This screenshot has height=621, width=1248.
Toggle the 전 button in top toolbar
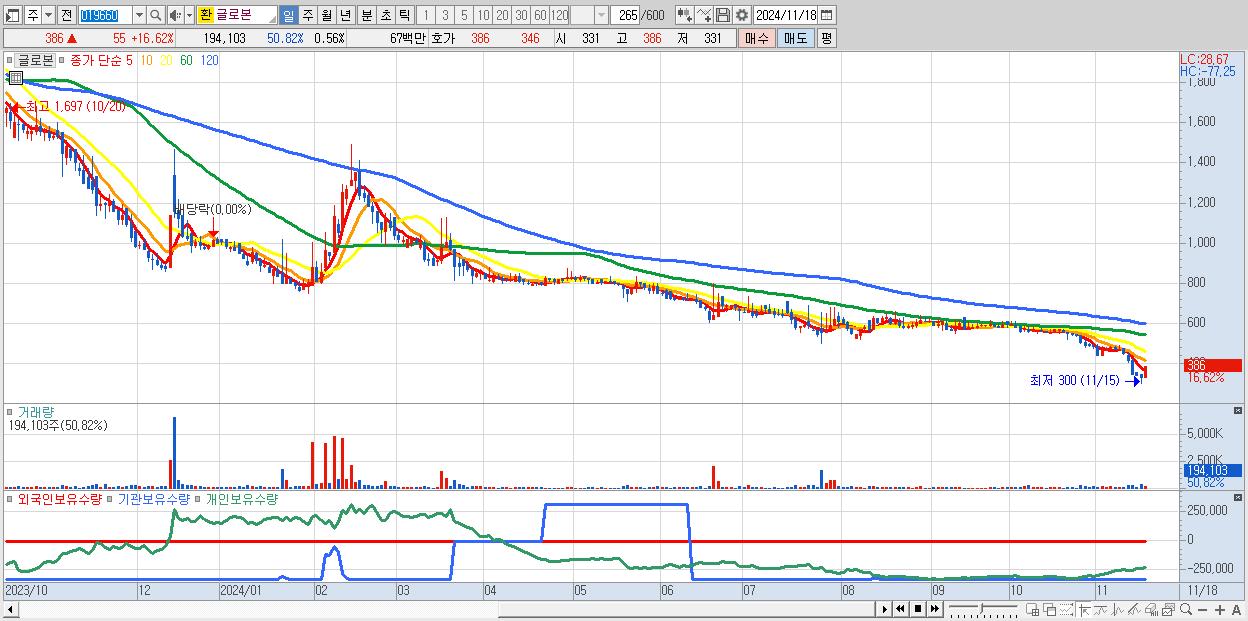click(66, 15)
